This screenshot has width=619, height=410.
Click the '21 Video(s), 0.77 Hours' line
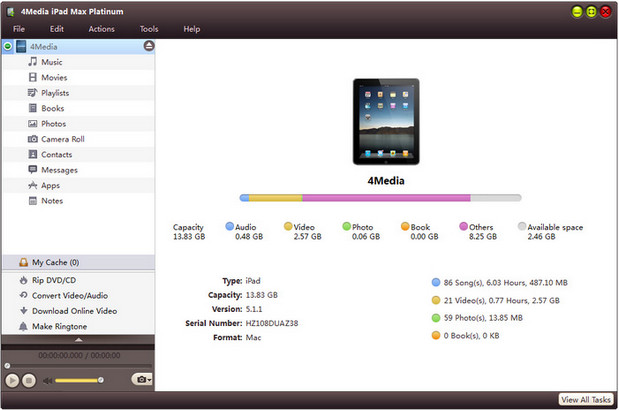tap(502, 300)
